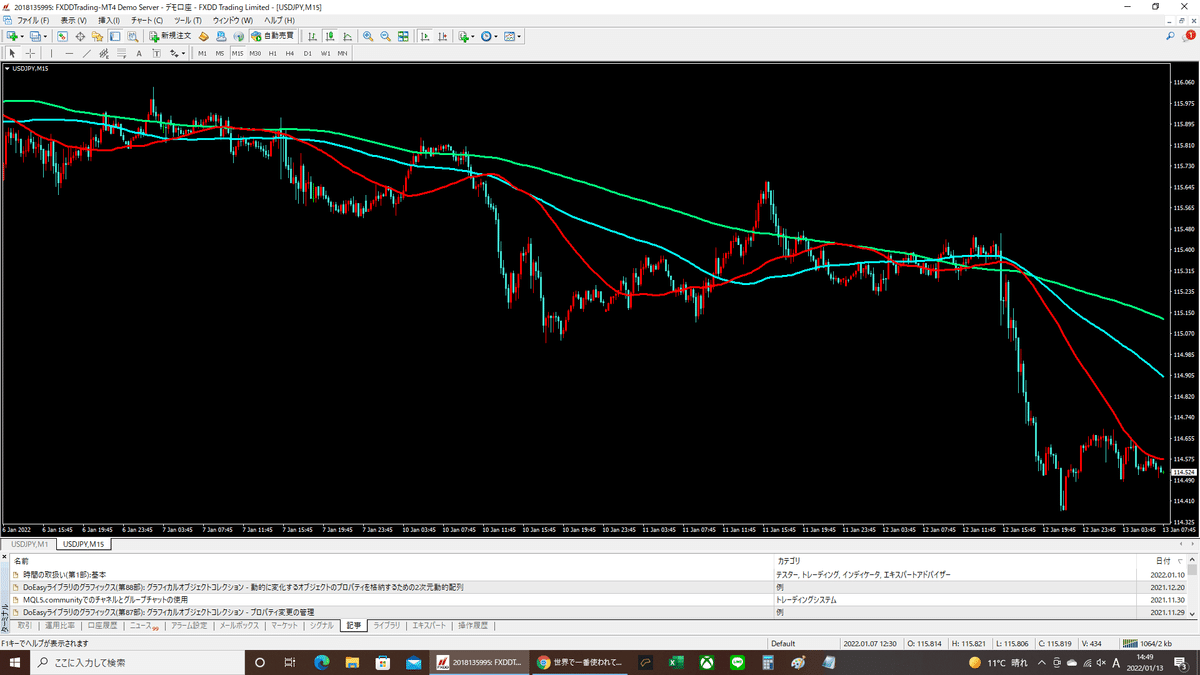The image size is (1200, 675).
Task: Open templates dropdown icon
Action: pos(513,36)
